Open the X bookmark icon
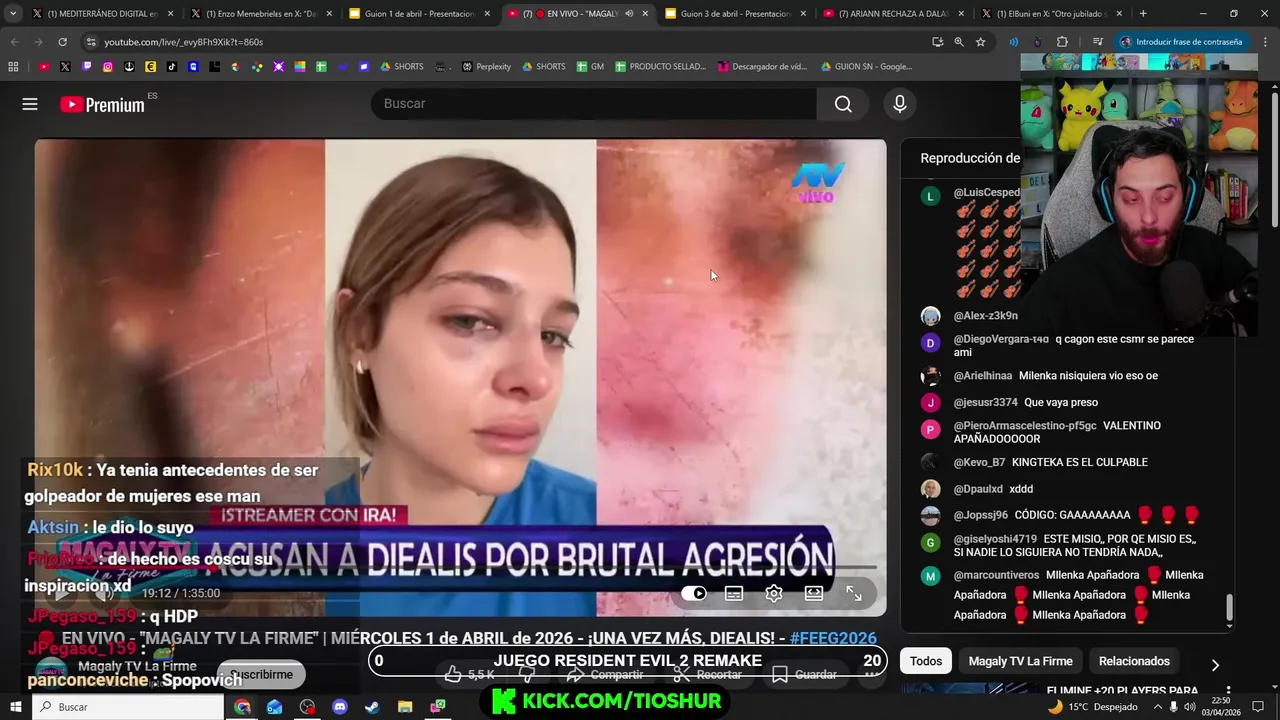Screen dimensions: 1280x720 (65, 67)
